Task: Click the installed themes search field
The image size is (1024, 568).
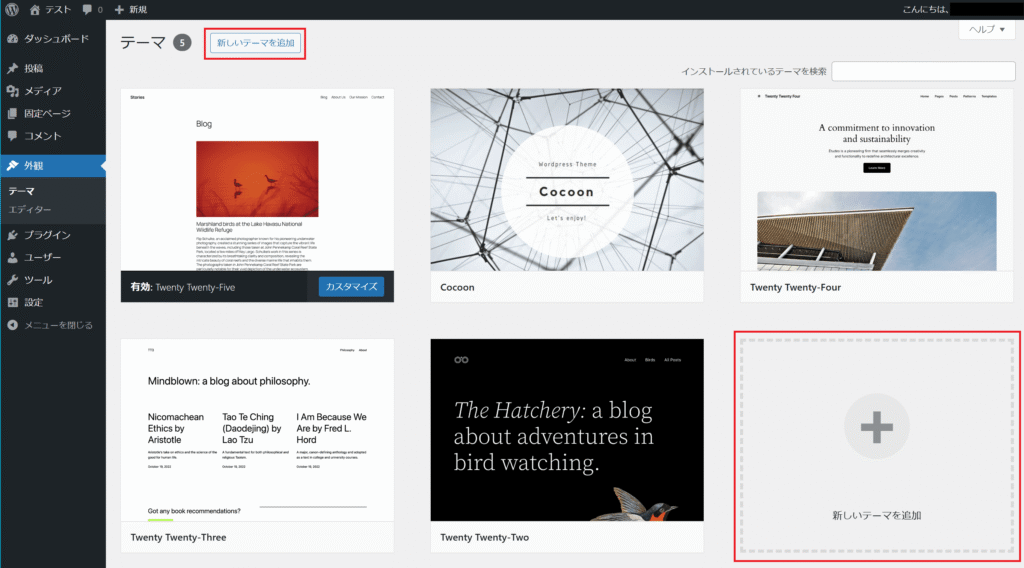Action: (x=922, y=71)
